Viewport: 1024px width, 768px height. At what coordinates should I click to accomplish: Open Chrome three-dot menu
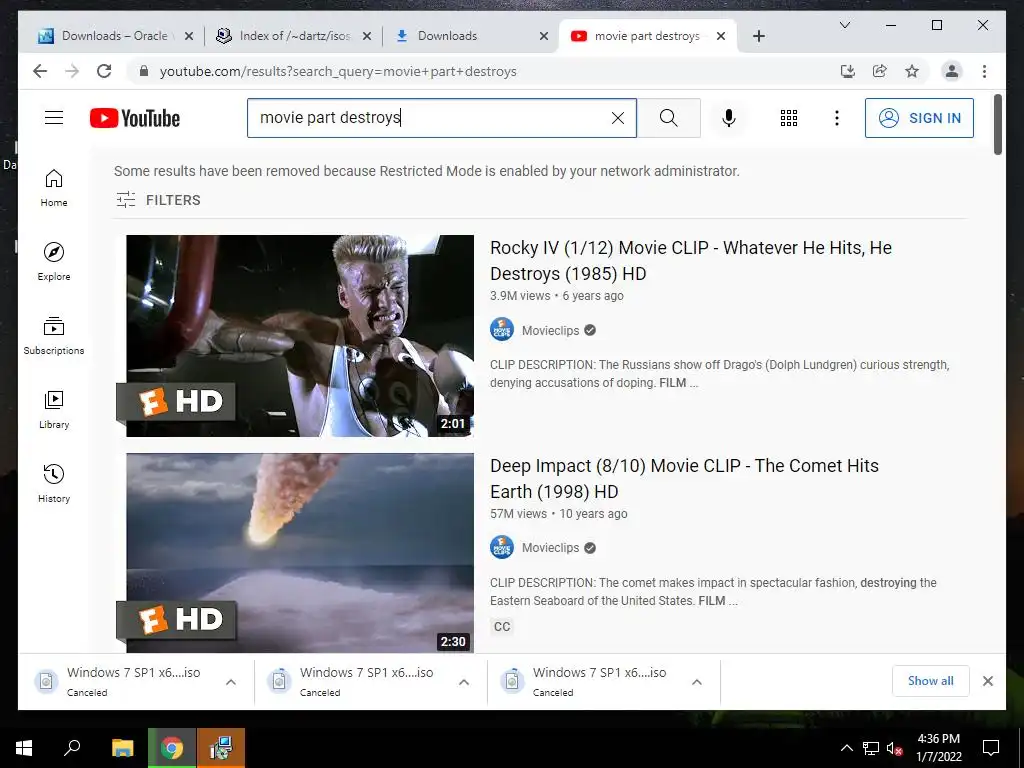[984, 71]
